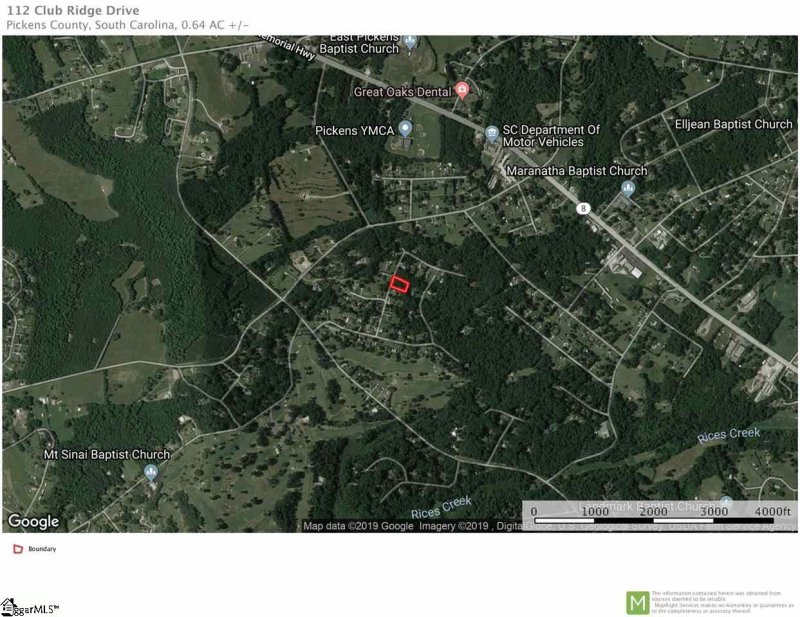
Task: Click the Google logo on the map
Action: click(x=33, y=521)
